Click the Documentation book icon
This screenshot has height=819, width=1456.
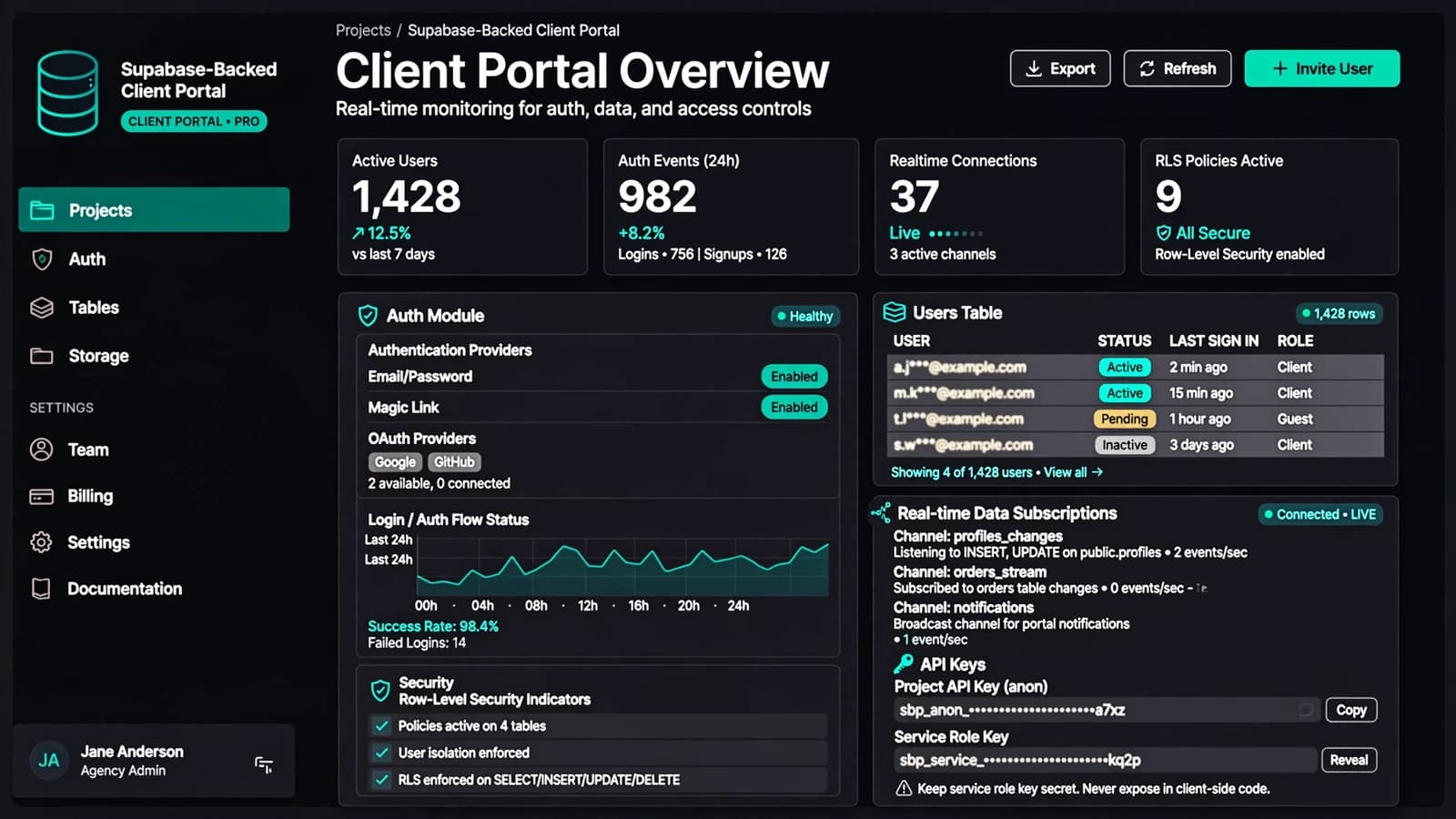click(41, 589)
